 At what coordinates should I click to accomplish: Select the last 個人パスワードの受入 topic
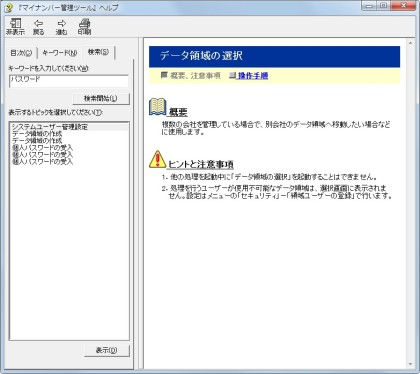(x=42, y=162)
